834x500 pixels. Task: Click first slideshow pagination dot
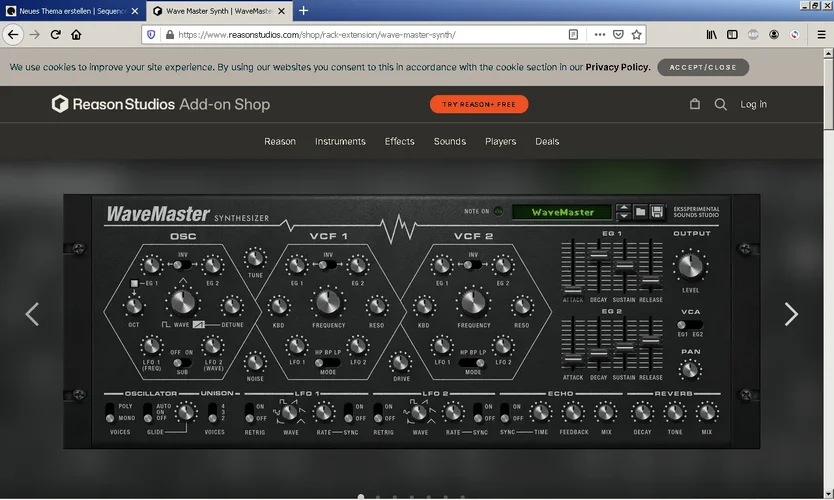pos(361,496)
